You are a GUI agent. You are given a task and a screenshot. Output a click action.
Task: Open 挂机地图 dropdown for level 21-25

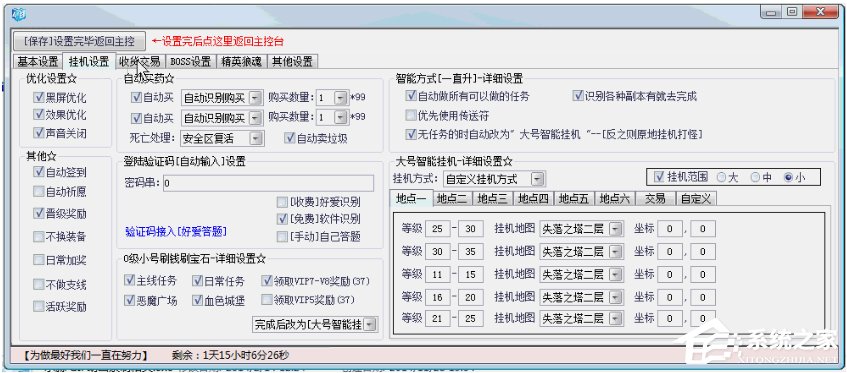pyautogui.click(x=581, y=318)
